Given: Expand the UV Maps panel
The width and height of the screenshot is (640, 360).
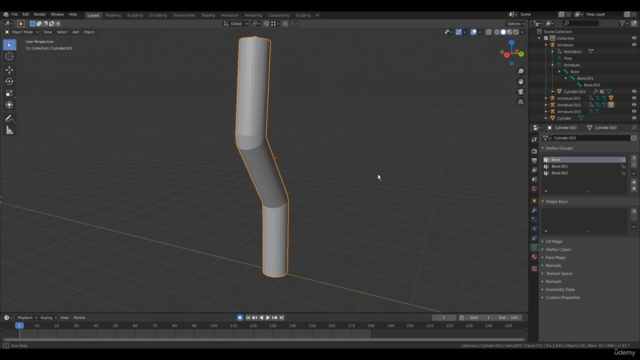Looking at the screenshot, I should [543, 242].
